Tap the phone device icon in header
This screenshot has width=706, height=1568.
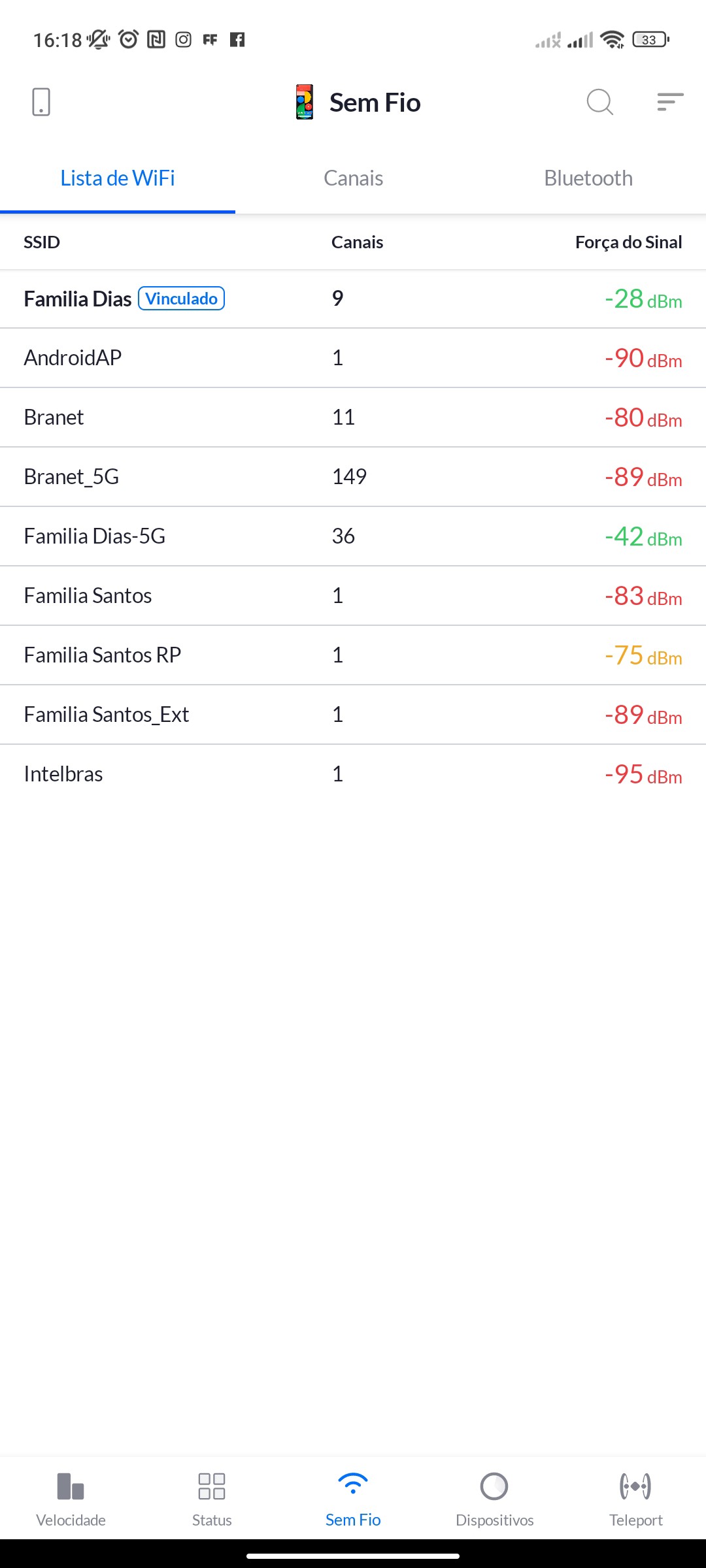tap(41, 103)
